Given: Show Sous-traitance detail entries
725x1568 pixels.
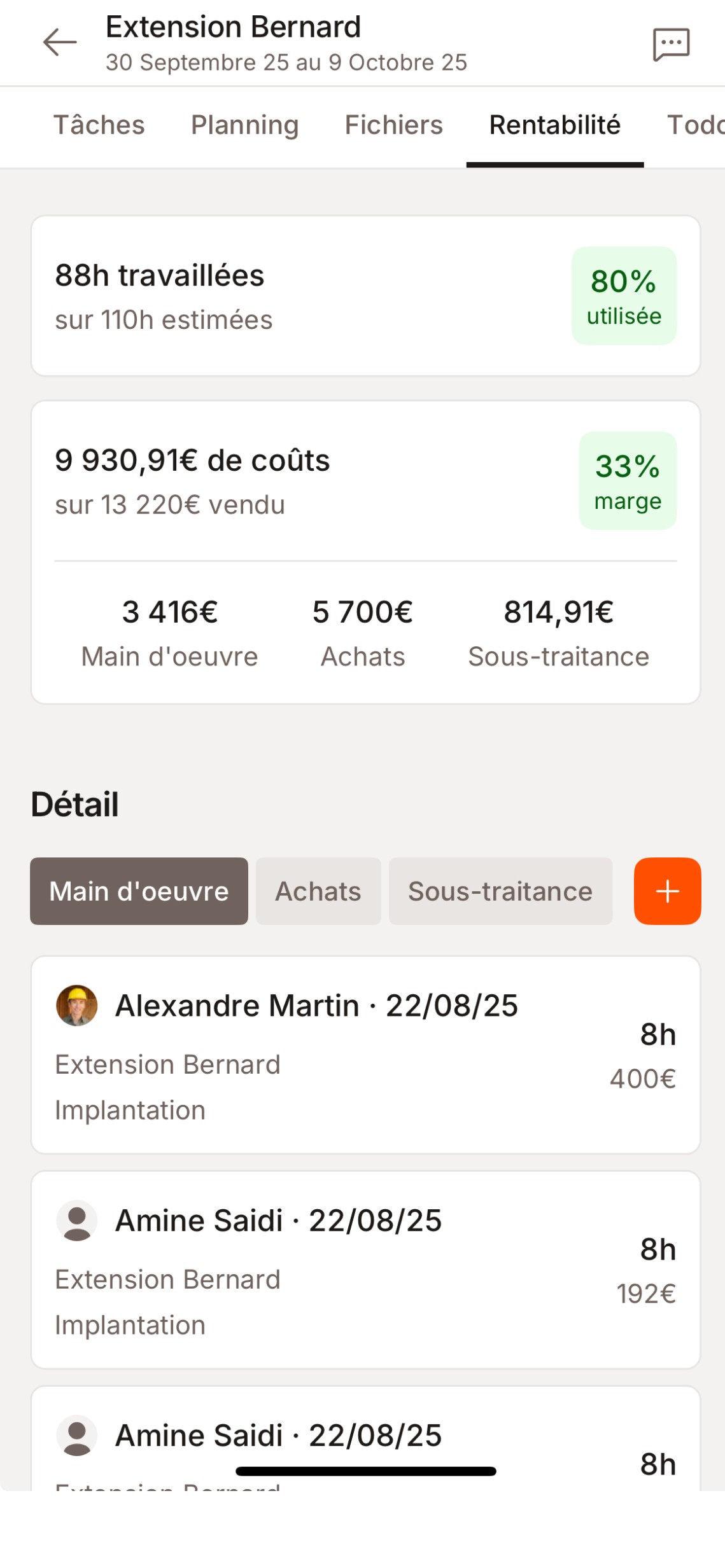Looking at the screenshot, I should click(x=500, y=891).
